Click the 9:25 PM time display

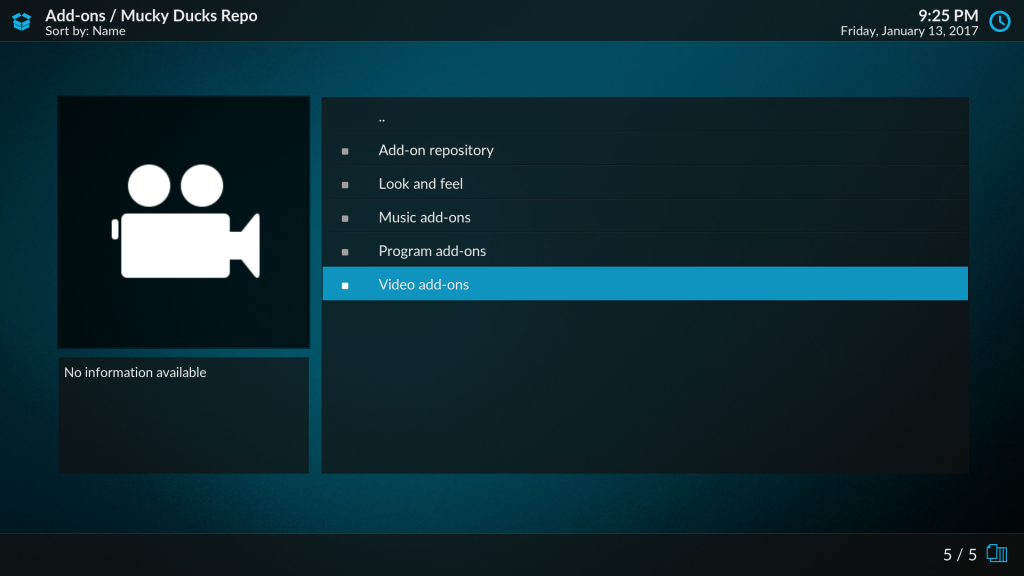pos(947,15)
